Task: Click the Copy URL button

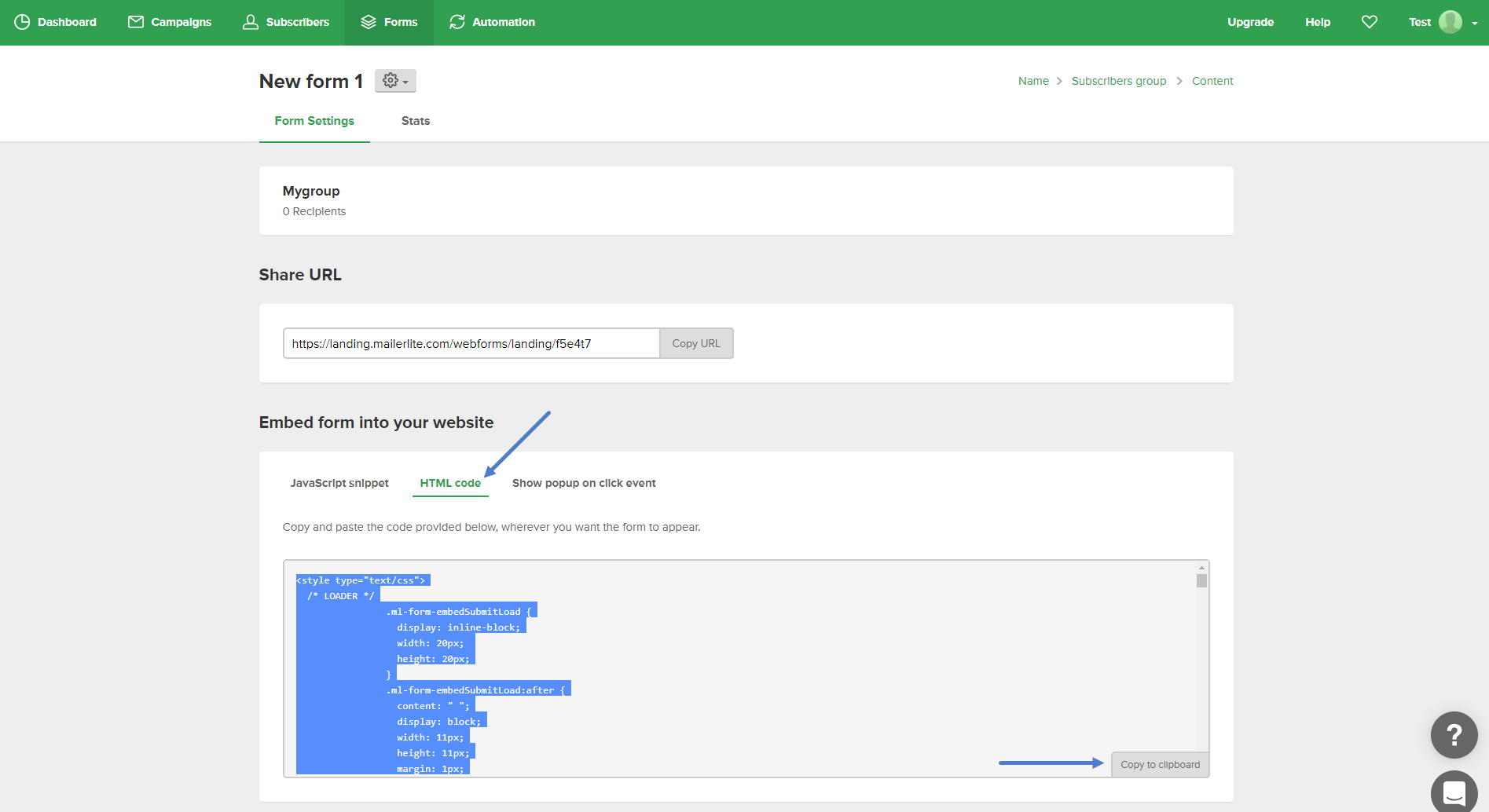Action: (x=696, y=343)
